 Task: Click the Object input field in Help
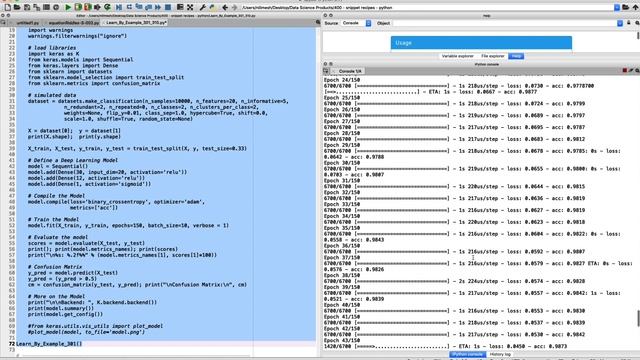coord(504,23)
